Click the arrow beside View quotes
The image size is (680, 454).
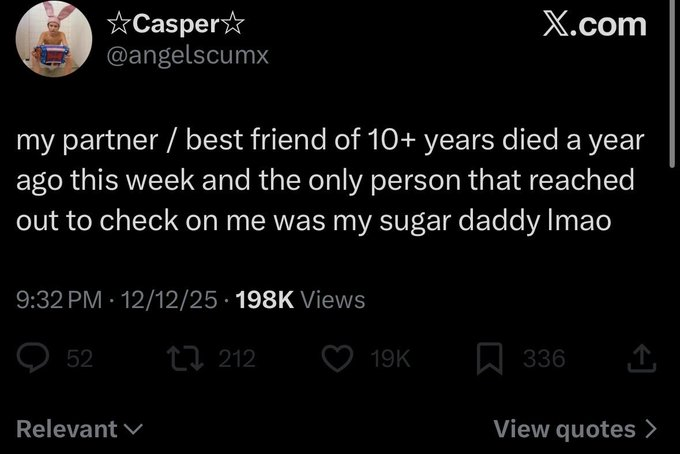[652, 430]
